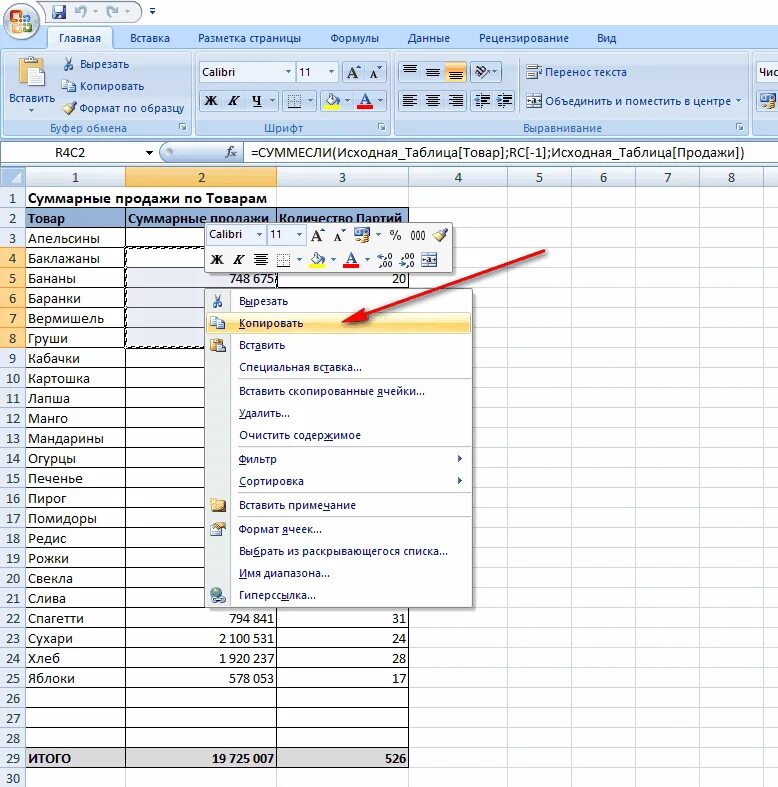The image size is (778, 787).
Task: Open the ribbon fill color dropdown arrow
Action: coord(347,101)
